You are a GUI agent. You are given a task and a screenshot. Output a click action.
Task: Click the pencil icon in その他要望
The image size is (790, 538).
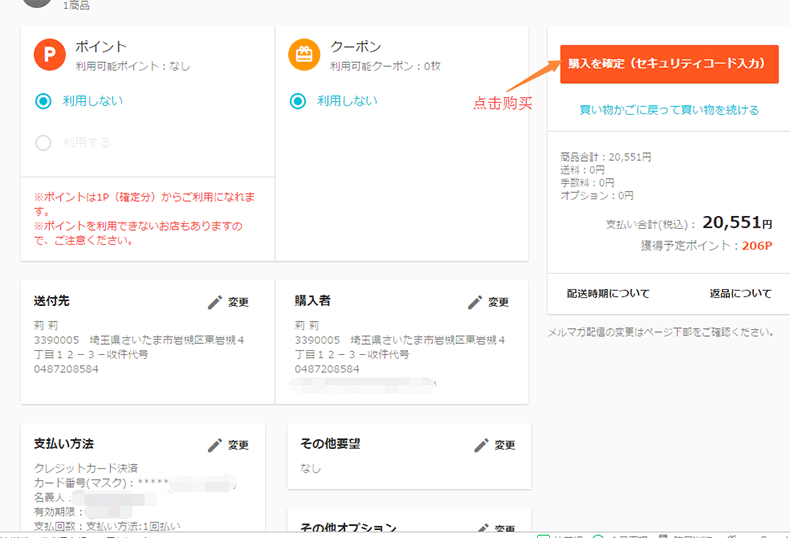[x=481, y=445]
